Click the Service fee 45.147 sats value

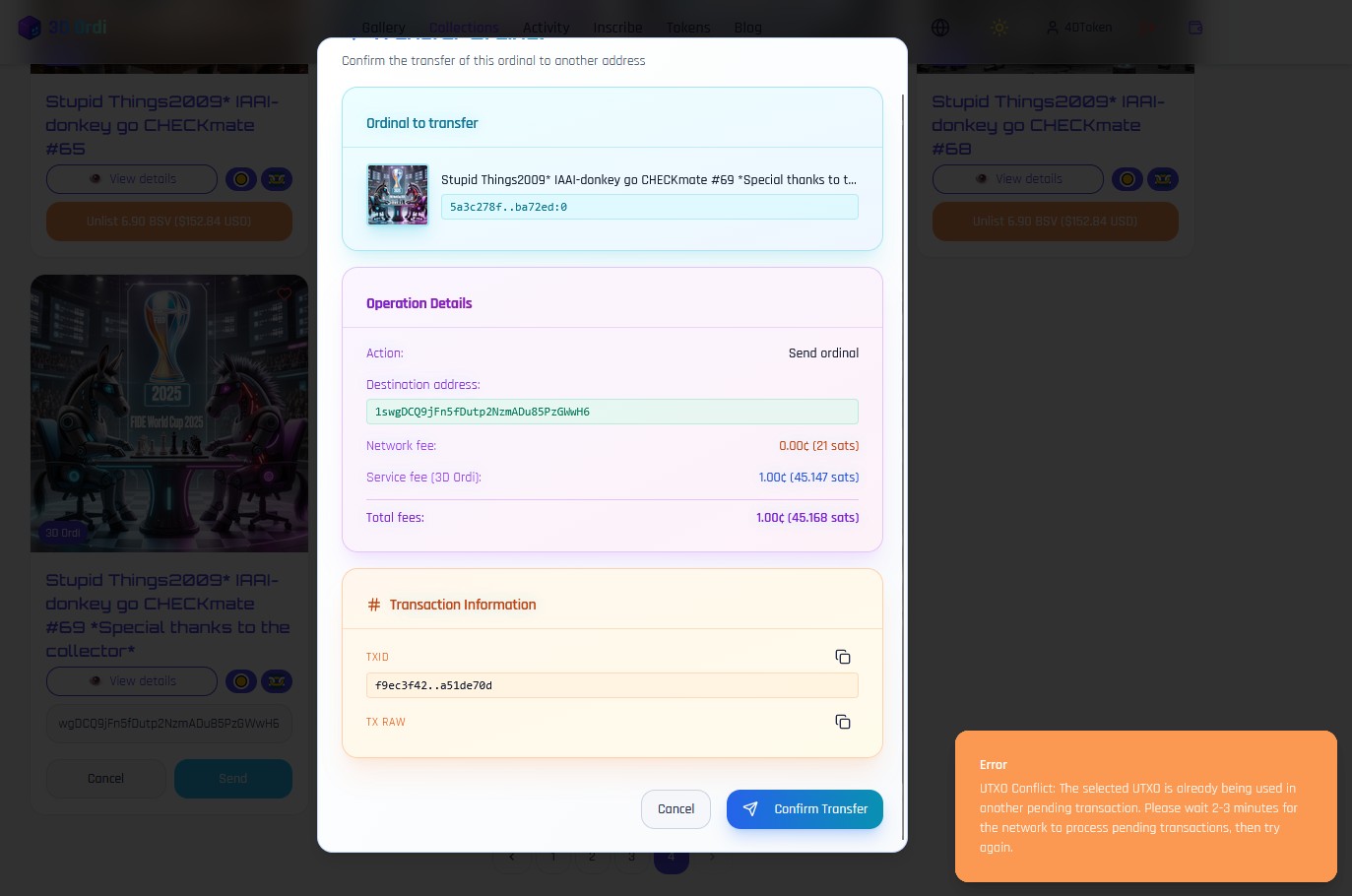point(808,478)
